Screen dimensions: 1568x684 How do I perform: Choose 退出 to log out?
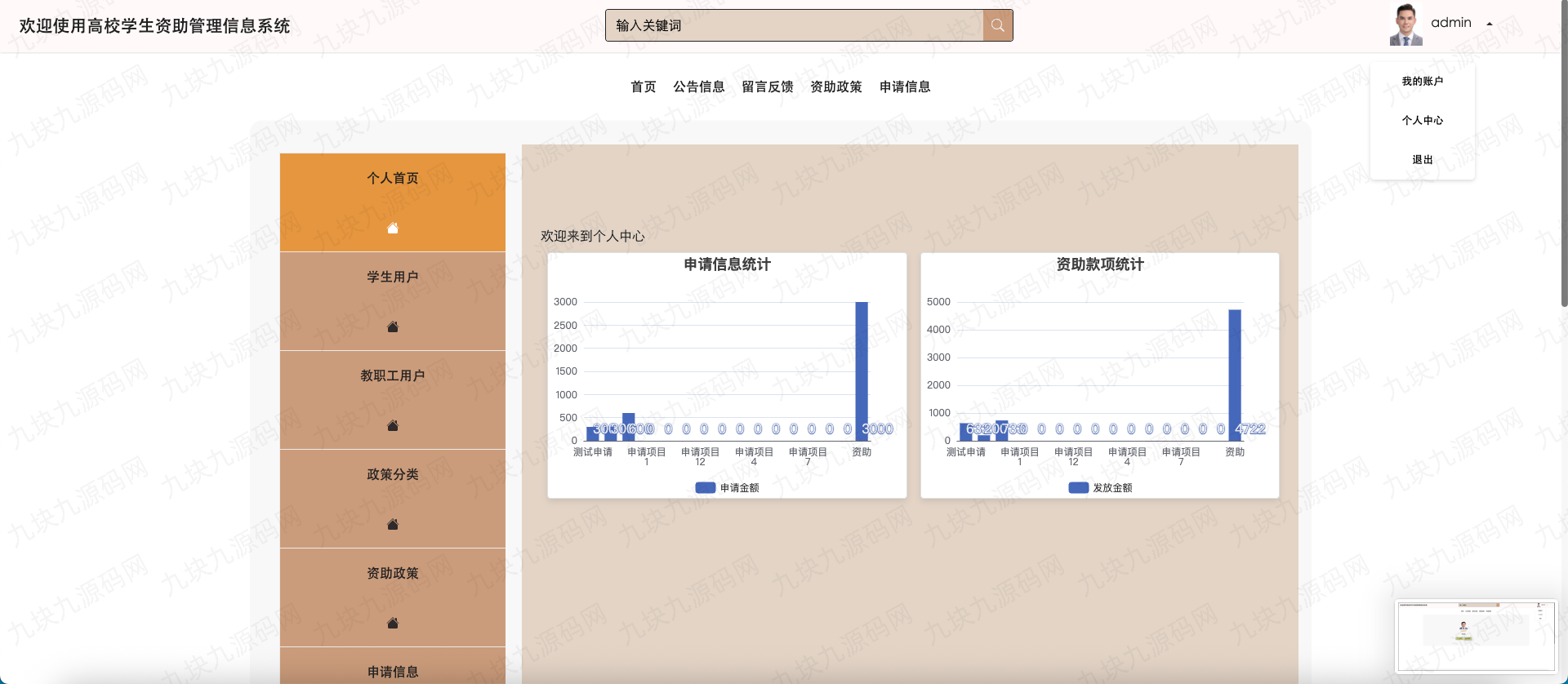[1423, 159]
